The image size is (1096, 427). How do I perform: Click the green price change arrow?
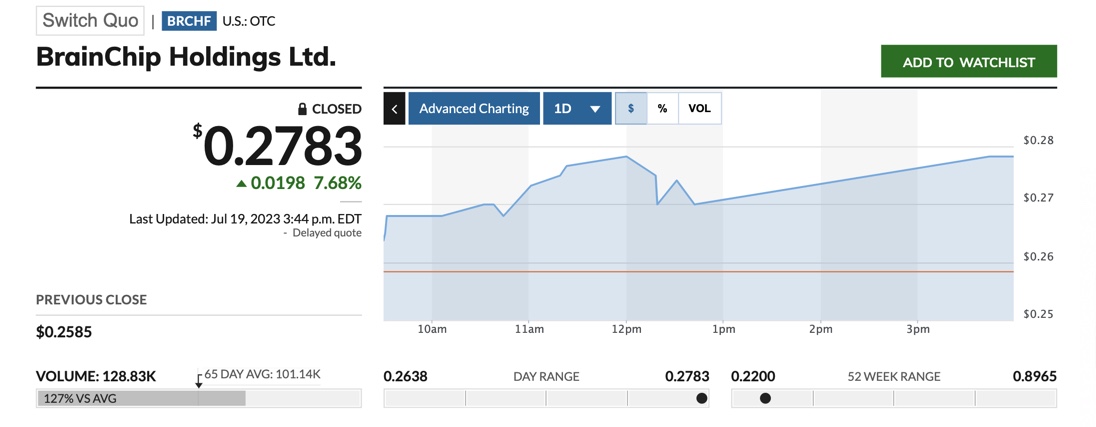[x=241, y=184]
